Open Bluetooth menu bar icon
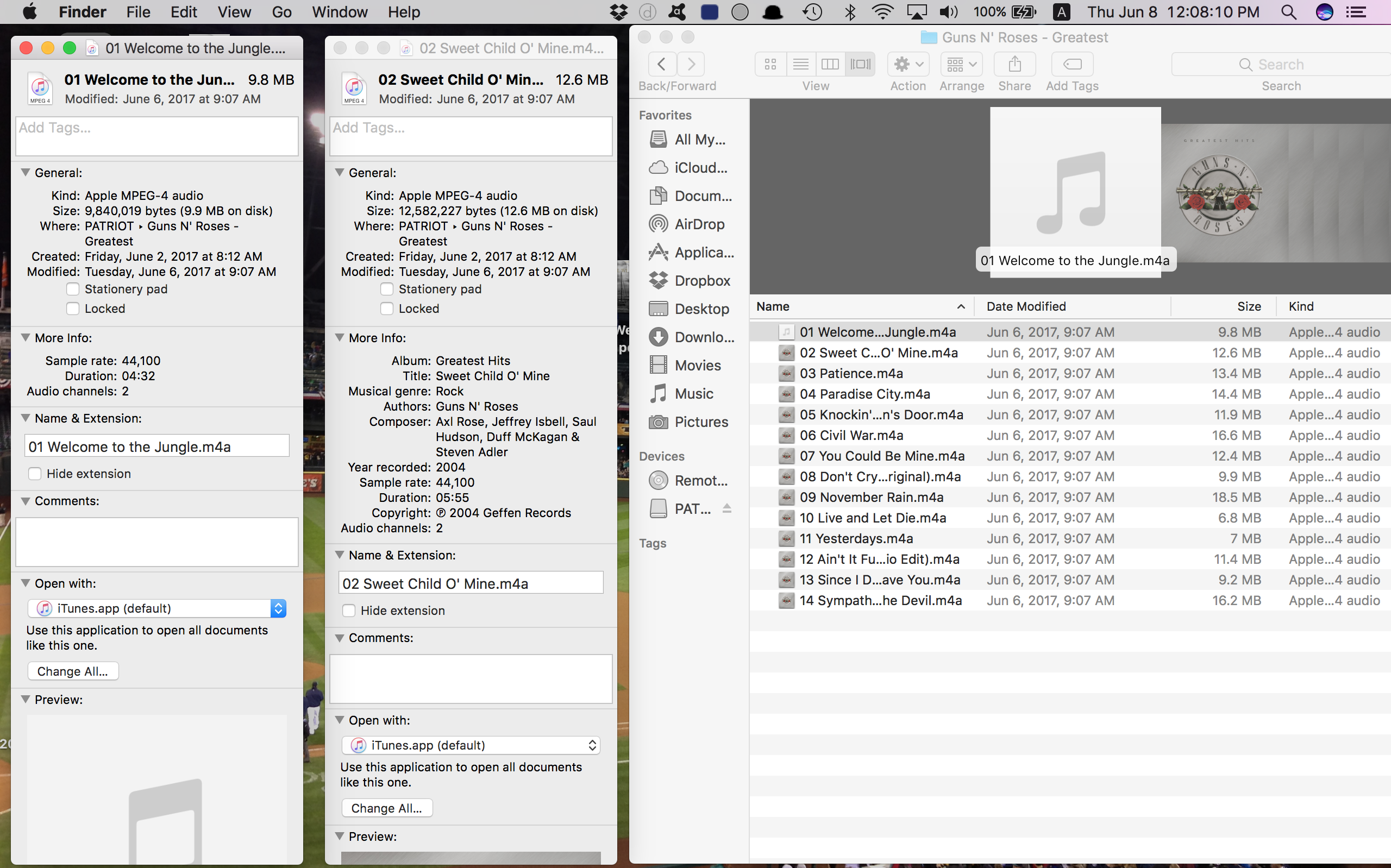The width and height of the screenshot is (1391, 868). pyautogui.click(x=850, y=12)
